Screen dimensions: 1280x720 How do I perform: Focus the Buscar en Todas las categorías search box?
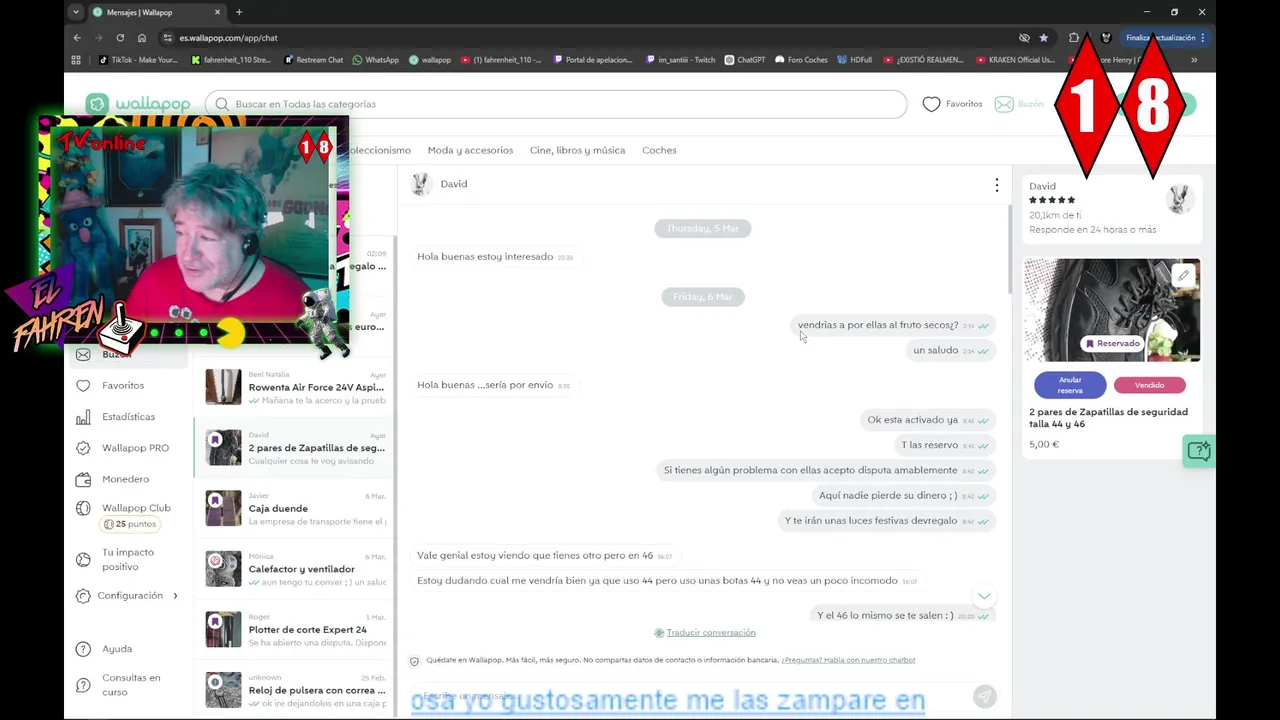tap(556, 104)
